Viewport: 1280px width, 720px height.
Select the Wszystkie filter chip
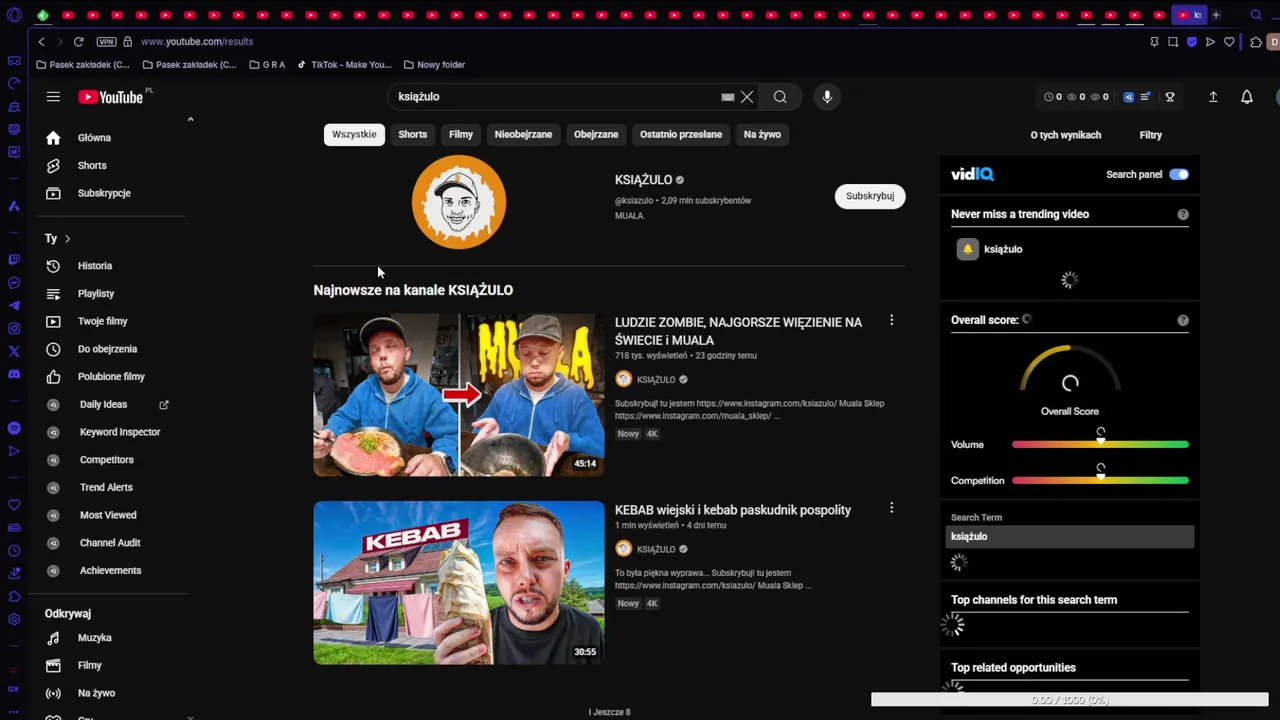pyautogui.click(x=354, y=134)
